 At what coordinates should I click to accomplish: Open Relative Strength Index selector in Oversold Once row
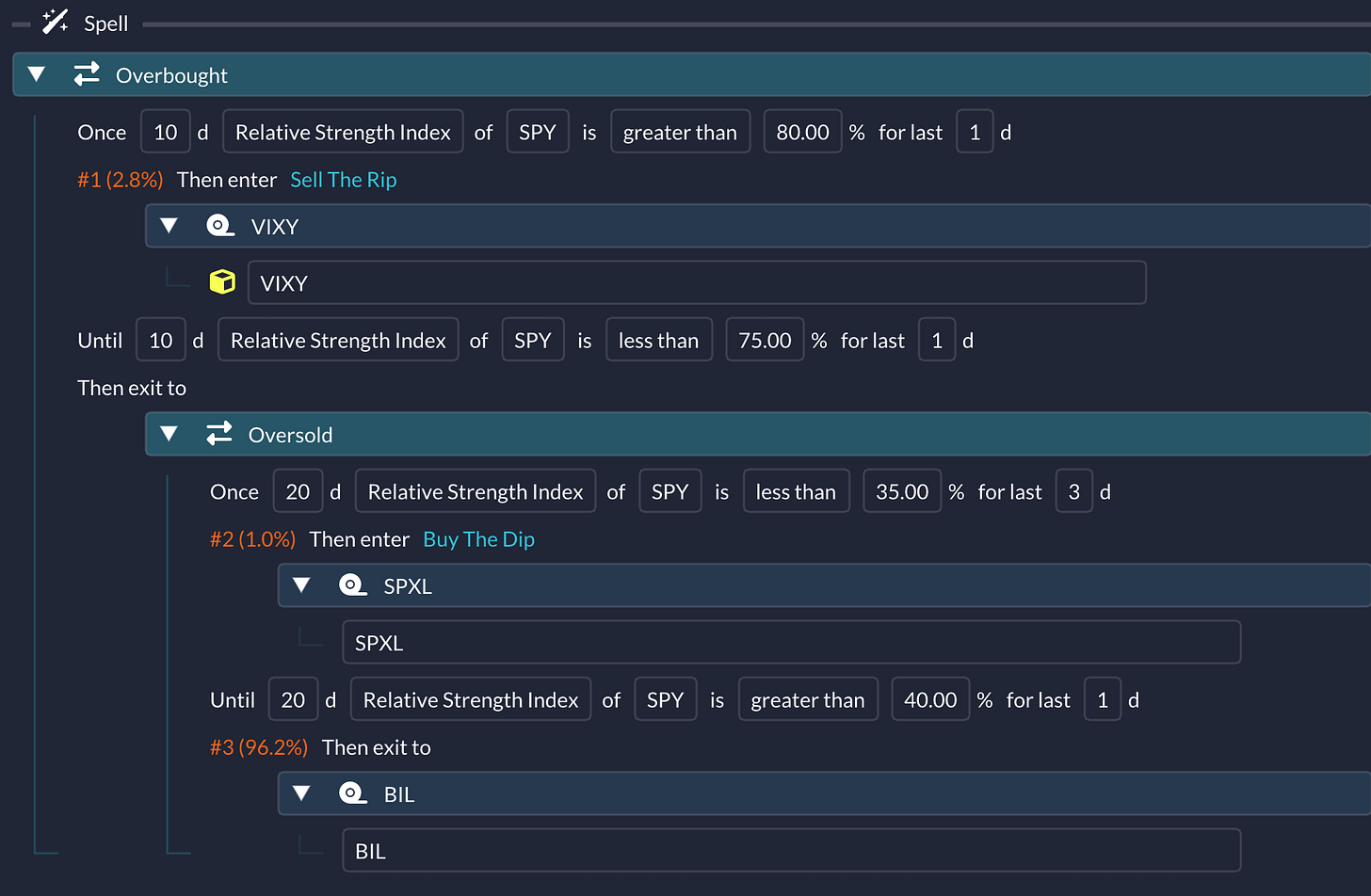pyautogui.click(x=476, y=491)
